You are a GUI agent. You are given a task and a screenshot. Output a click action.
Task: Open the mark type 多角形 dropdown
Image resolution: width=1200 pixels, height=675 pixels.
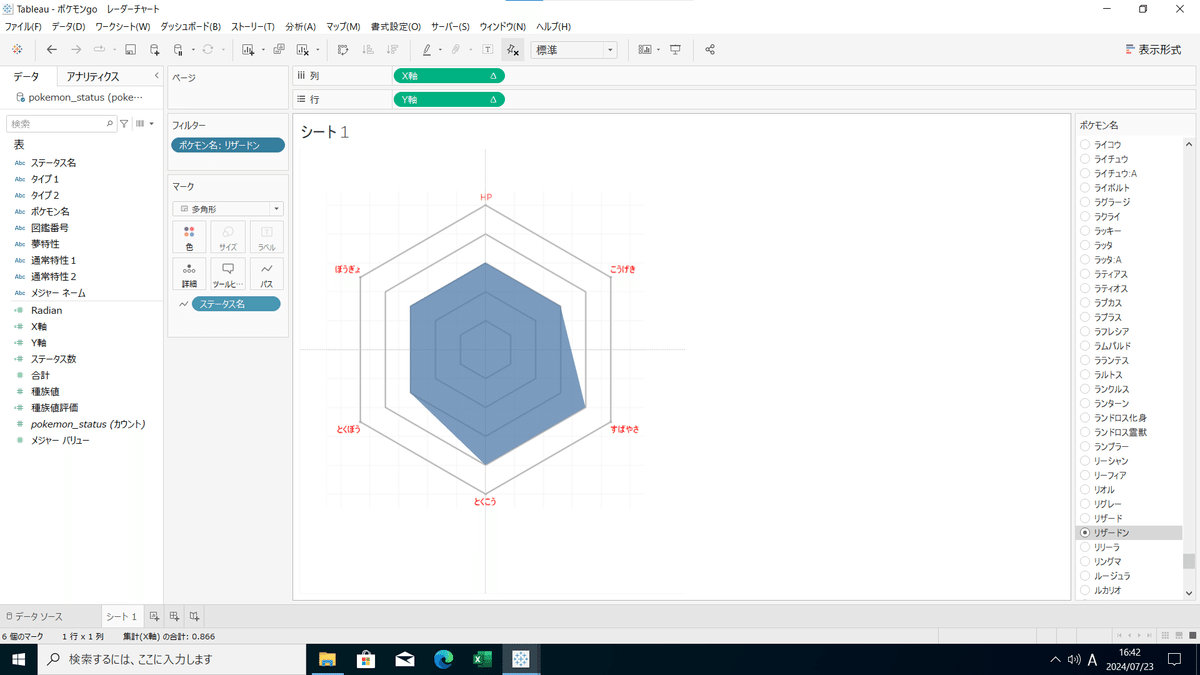coord(228,209)
